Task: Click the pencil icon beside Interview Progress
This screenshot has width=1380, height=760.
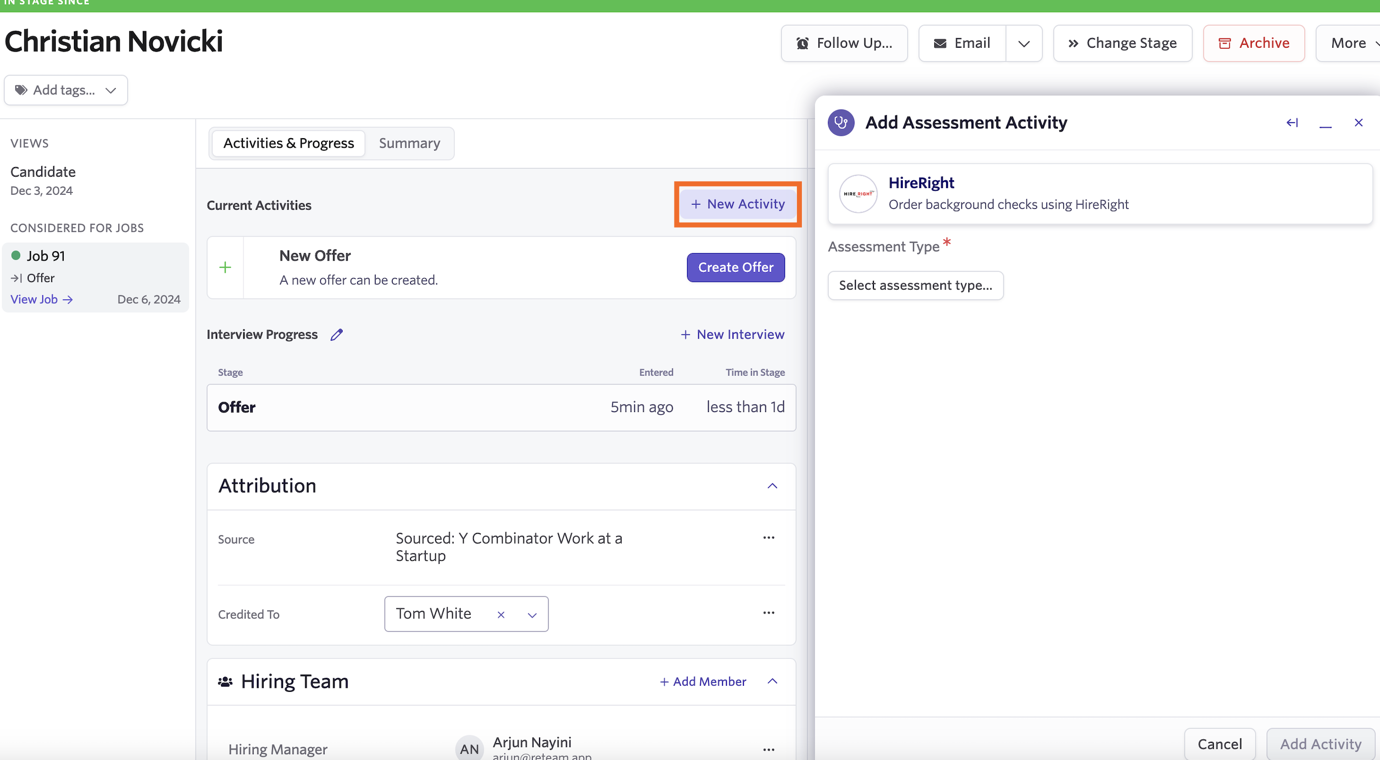Action: point(337,335)
